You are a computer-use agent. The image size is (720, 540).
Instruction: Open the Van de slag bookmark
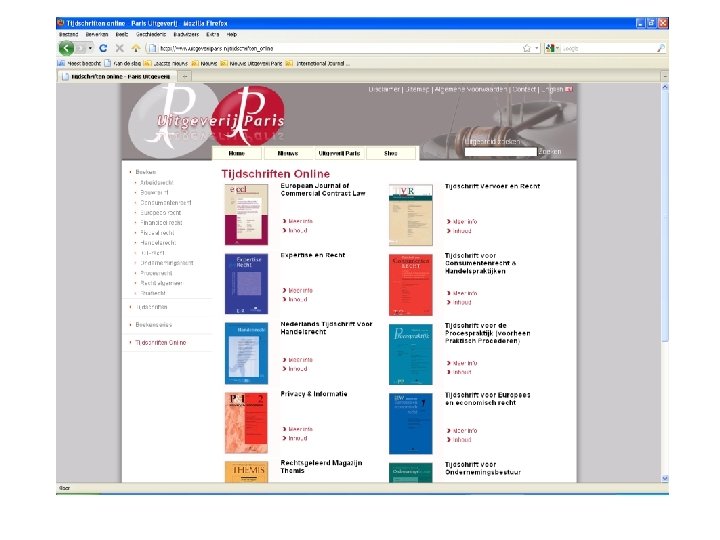[x=123, y=63]
